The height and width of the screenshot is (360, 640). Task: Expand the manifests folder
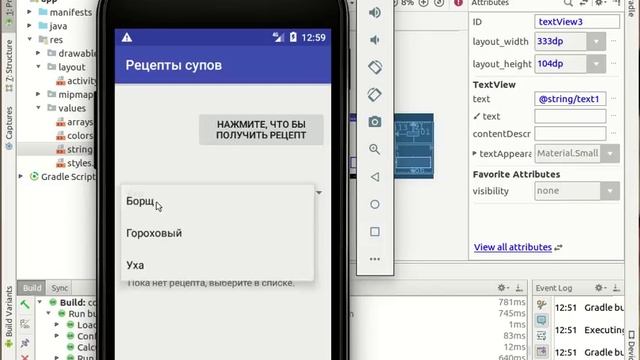click(29, 12)
